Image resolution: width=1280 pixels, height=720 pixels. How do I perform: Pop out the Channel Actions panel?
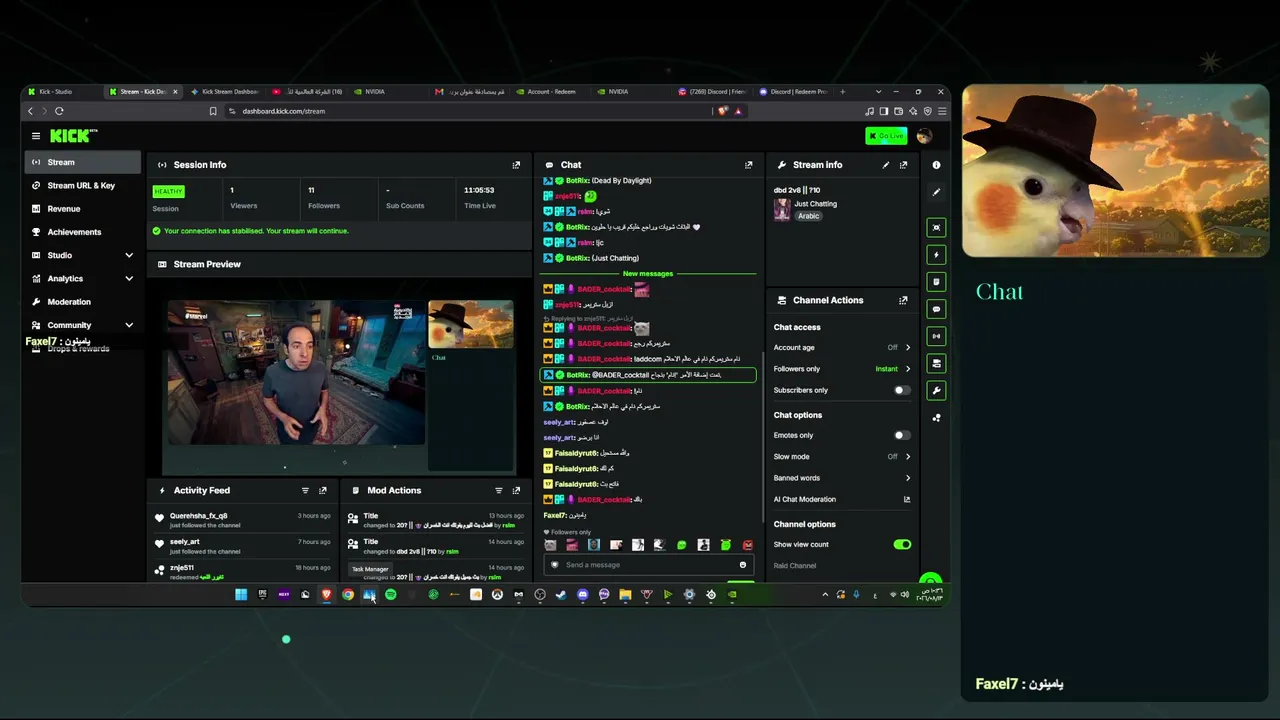click(903, 300)
